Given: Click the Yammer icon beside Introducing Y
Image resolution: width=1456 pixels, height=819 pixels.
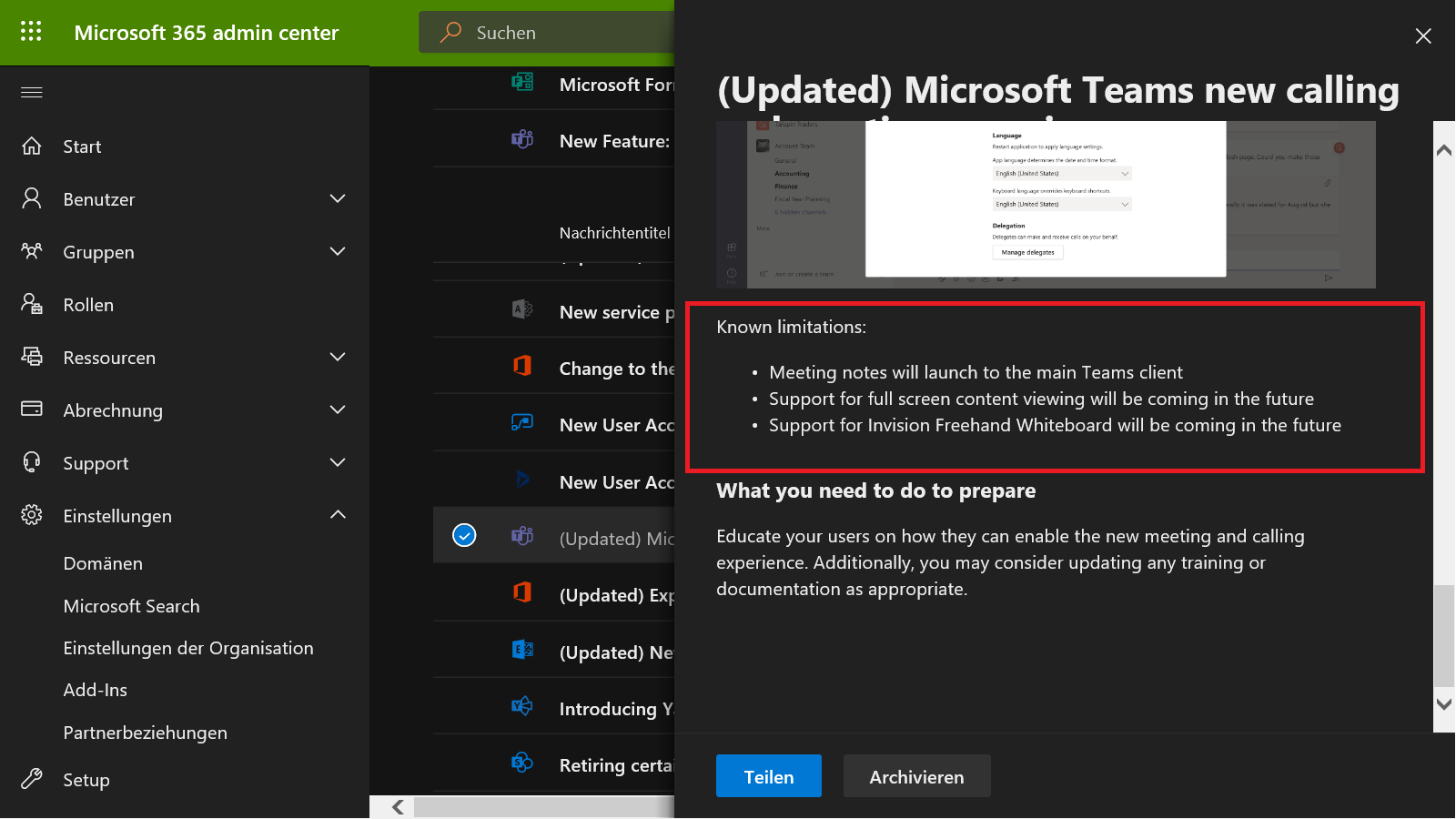Looking at the screenshot, I should pos(522,706).
